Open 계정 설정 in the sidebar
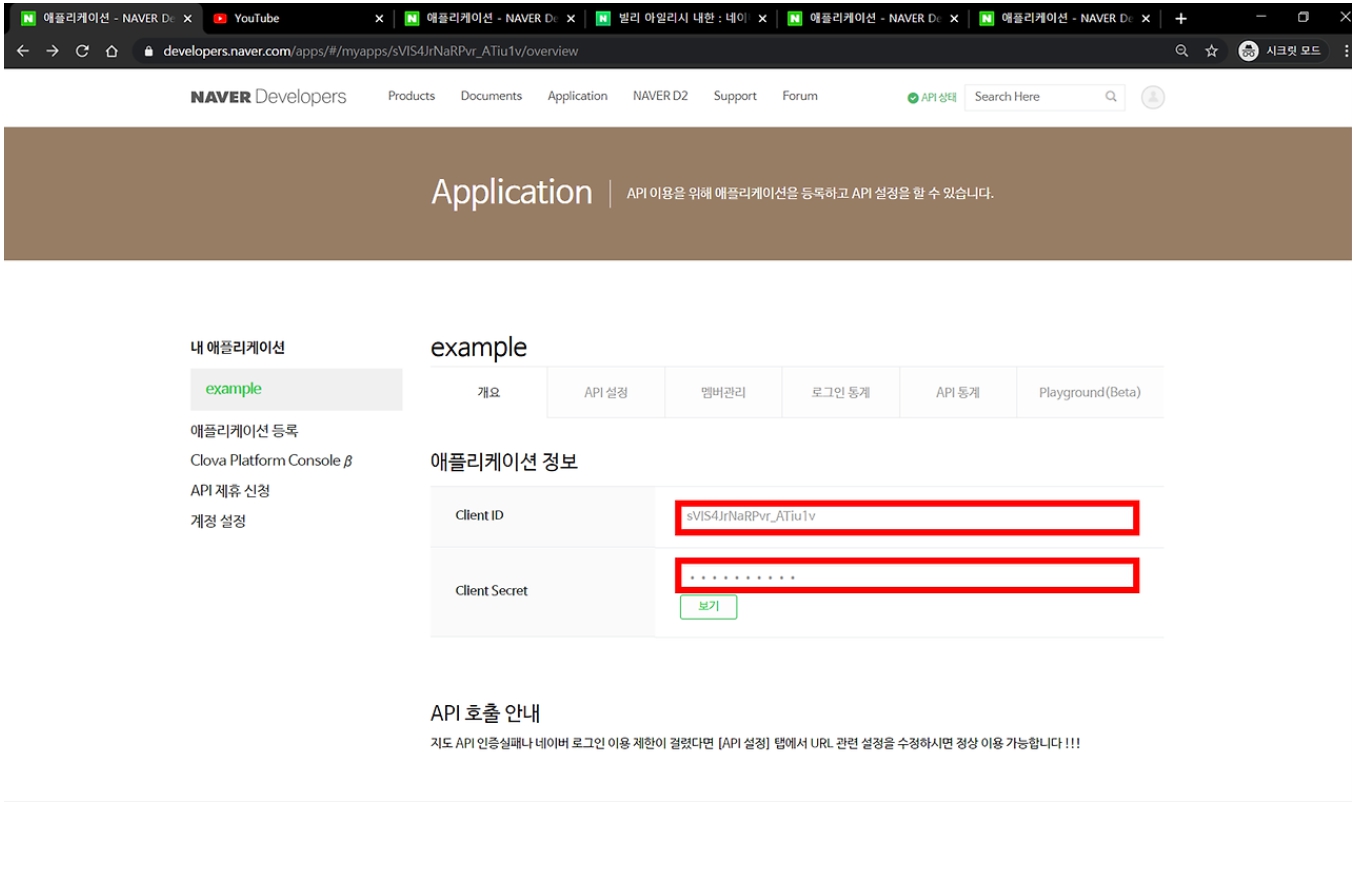 tap(218, 521)
